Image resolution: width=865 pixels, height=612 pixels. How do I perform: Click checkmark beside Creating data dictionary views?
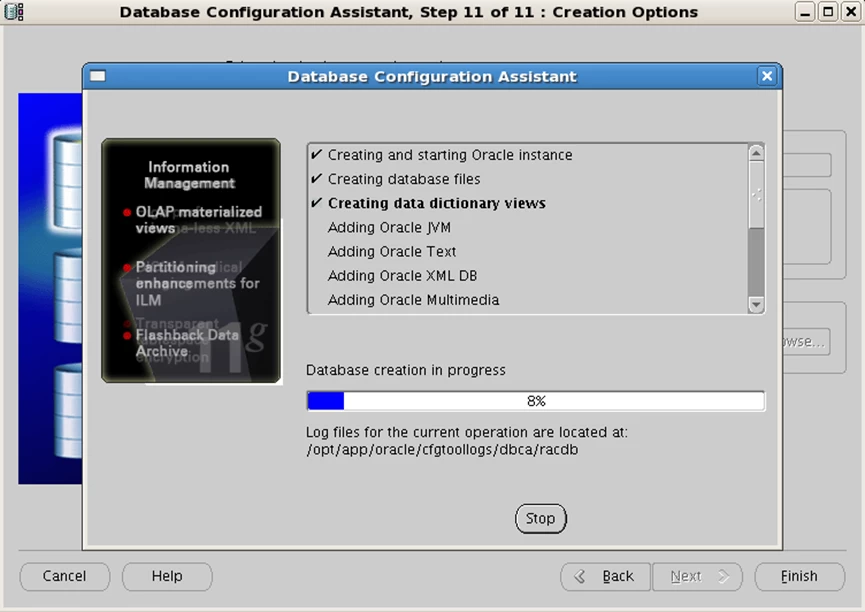point(316,203)
